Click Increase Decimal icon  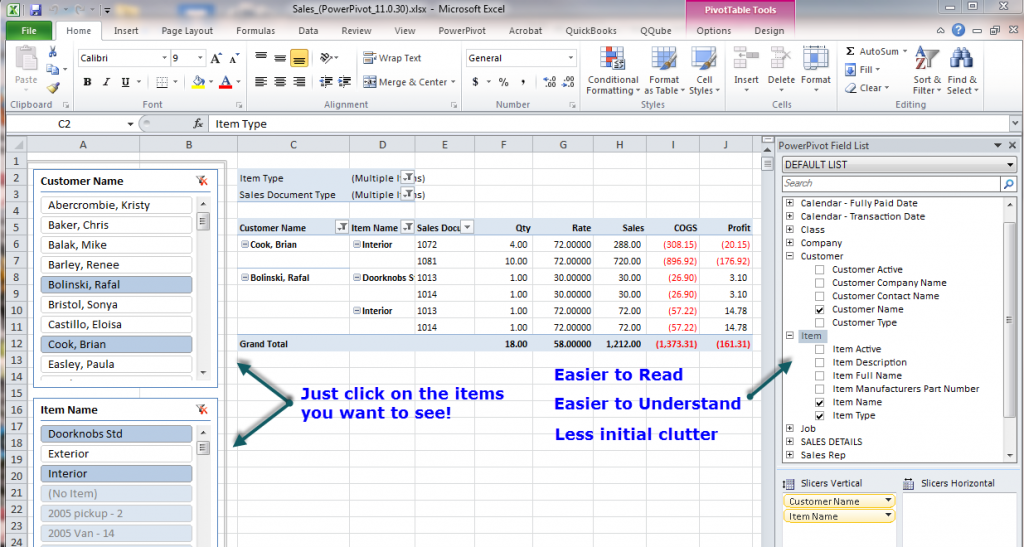tap(550, 82)
